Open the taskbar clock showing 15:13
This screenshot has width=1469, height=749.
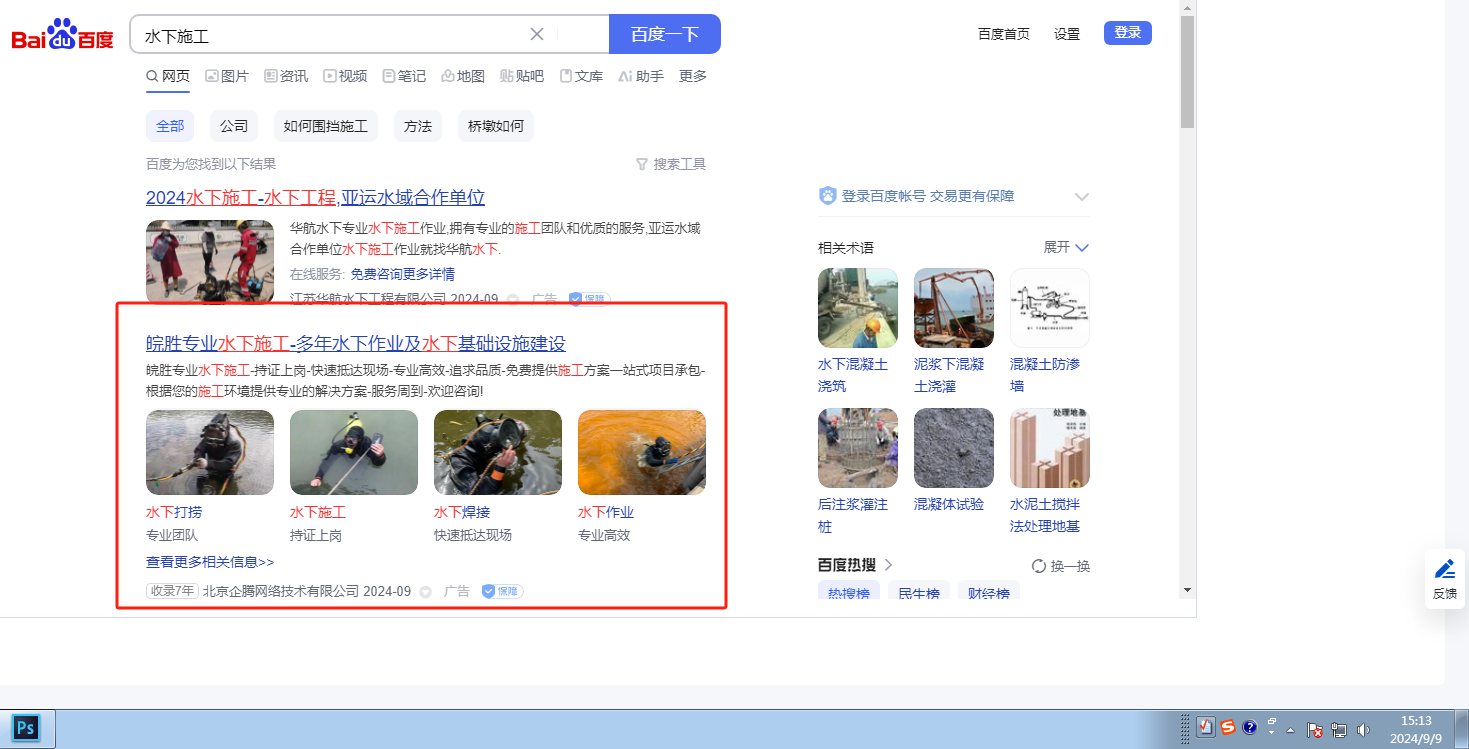click(x=1416, y=729)
